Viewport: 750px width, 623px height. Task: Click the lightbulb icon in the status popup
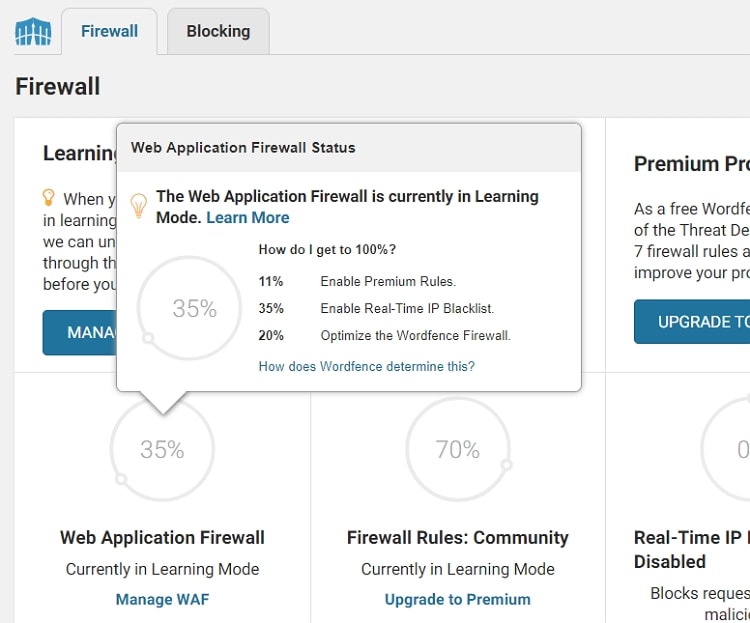[139, 206]
